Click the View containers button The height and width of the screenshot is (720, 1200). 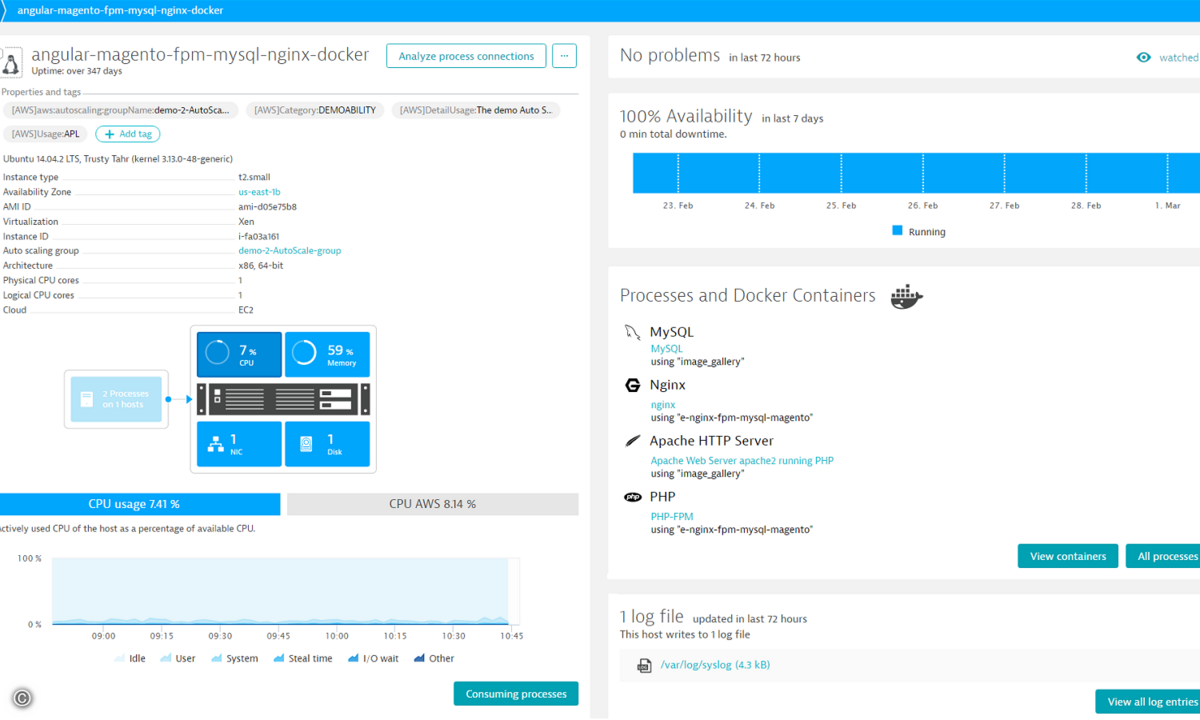[1068, 556]
